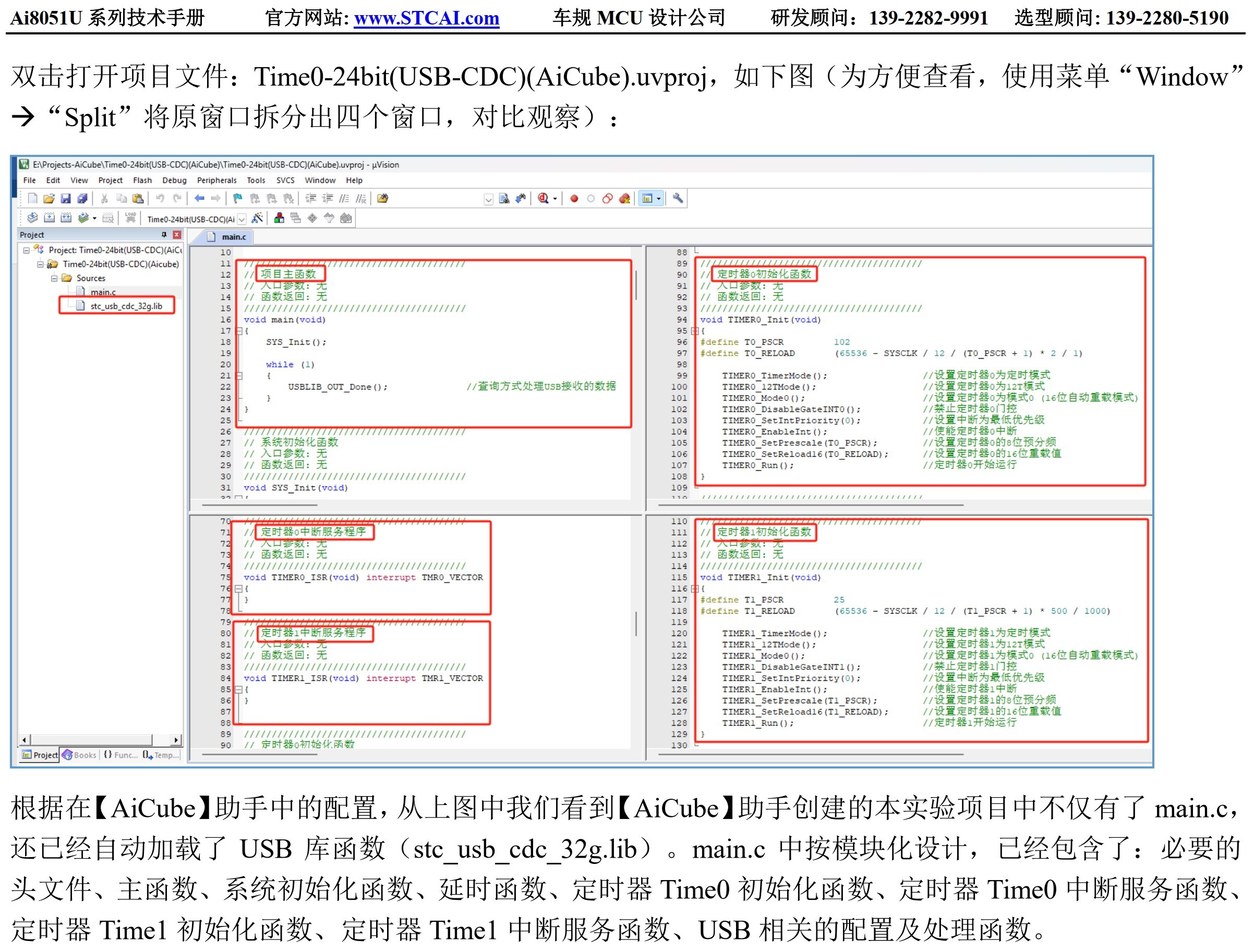
Task: Click the Paste clipboard icon
Action: coord(138,198)
